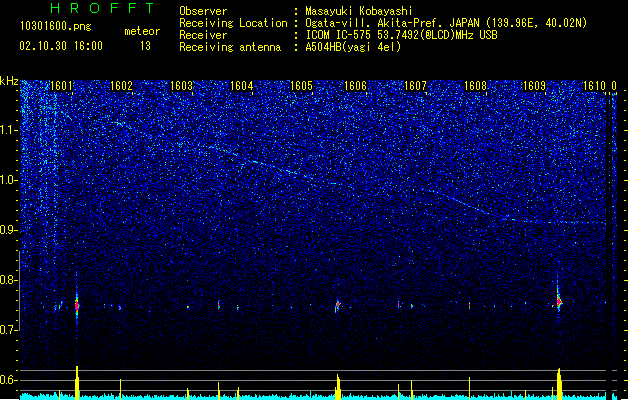Click the 1604 time marker
The image size is (629, 400).
coord(241,86)
